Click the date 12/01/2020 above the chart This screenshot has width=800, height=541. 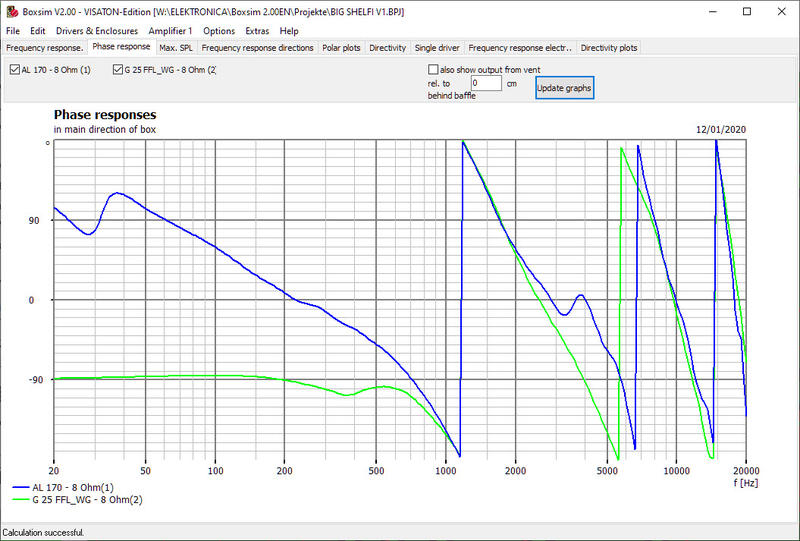[721, 130]
